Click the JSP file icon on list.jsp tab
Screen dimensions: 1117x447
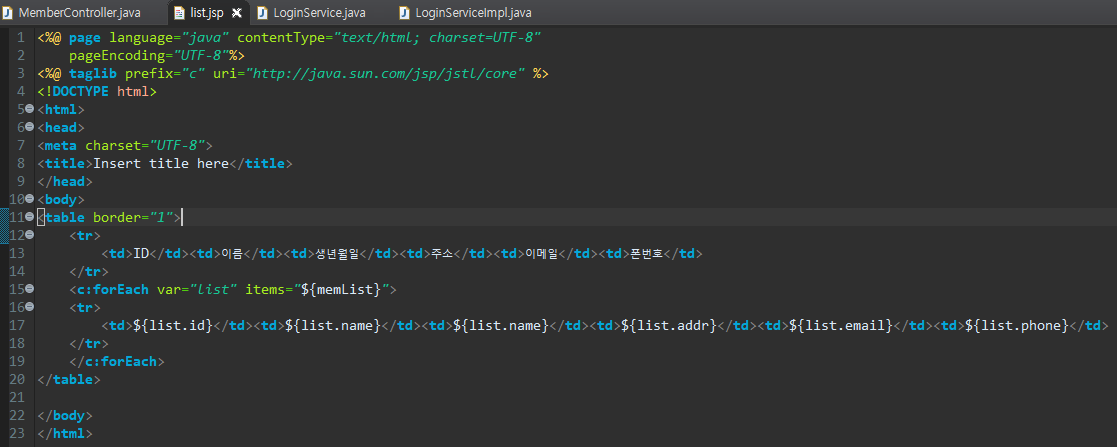(x=181, y=13)
